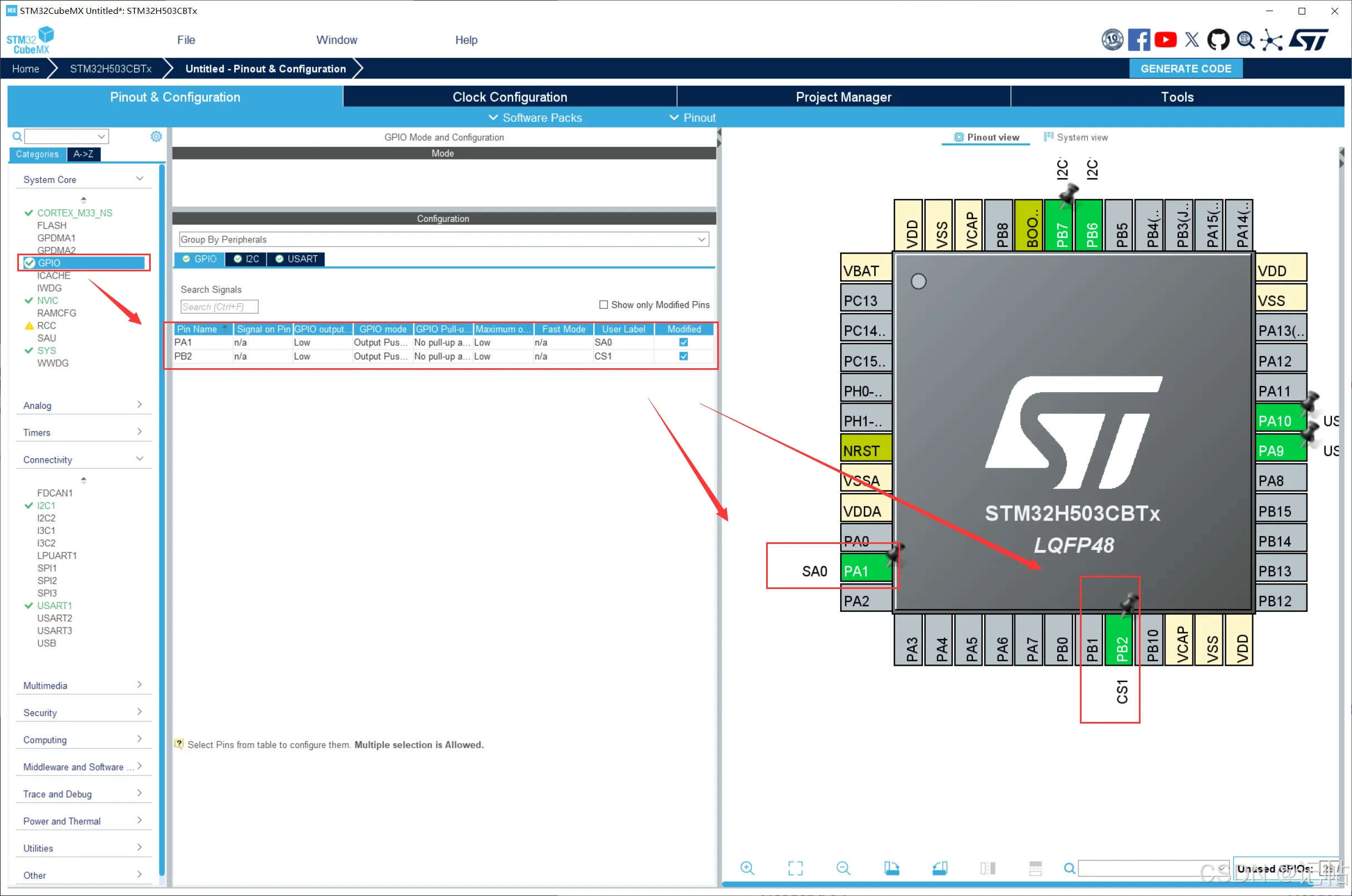Open the categories settings gear
Image resolution: width=1352 pixels, height=896 pixels.
tap(156, 137)
